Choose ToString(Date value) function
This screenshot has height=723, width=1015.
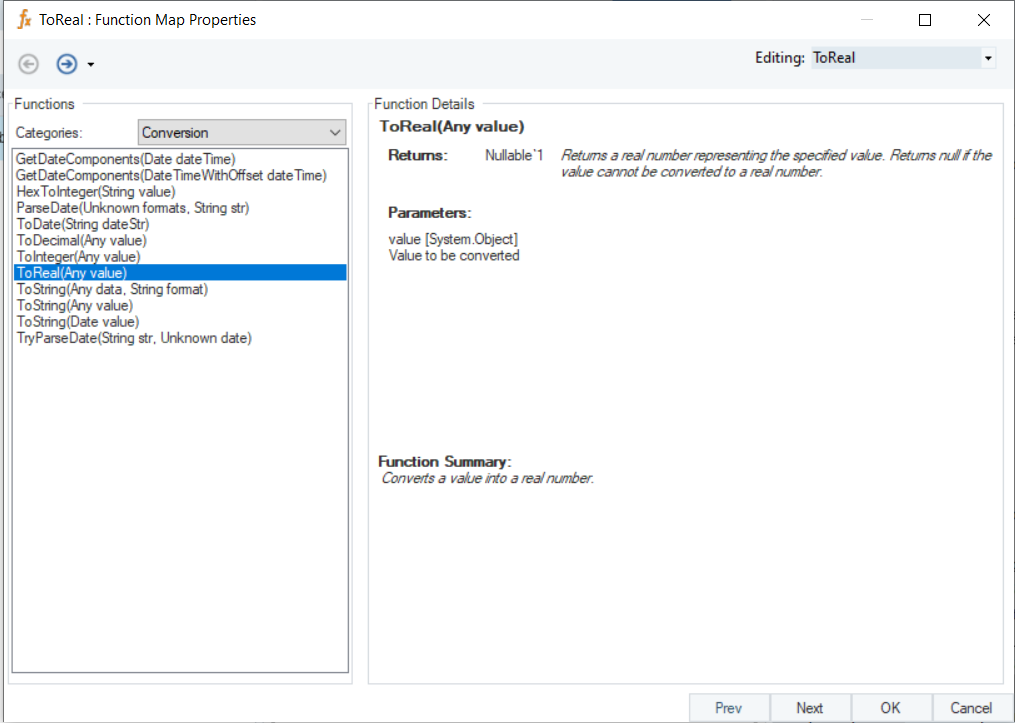pyautogui.click(x=78, y=322)
